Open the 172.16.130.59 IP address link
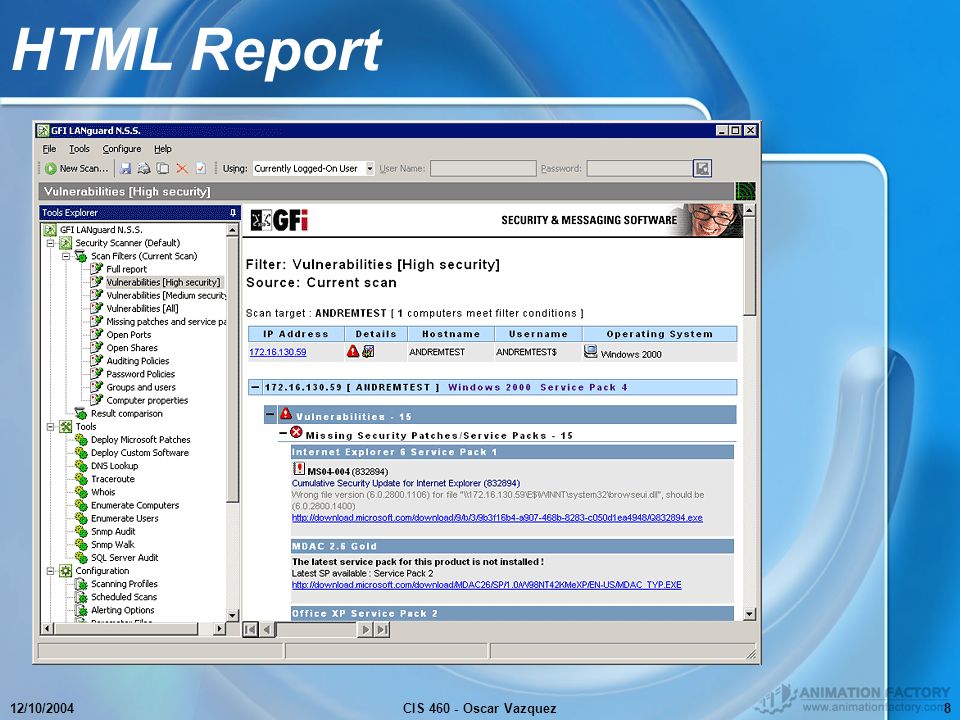This screenshot has height=720, width=960. [x=277, y=352]
